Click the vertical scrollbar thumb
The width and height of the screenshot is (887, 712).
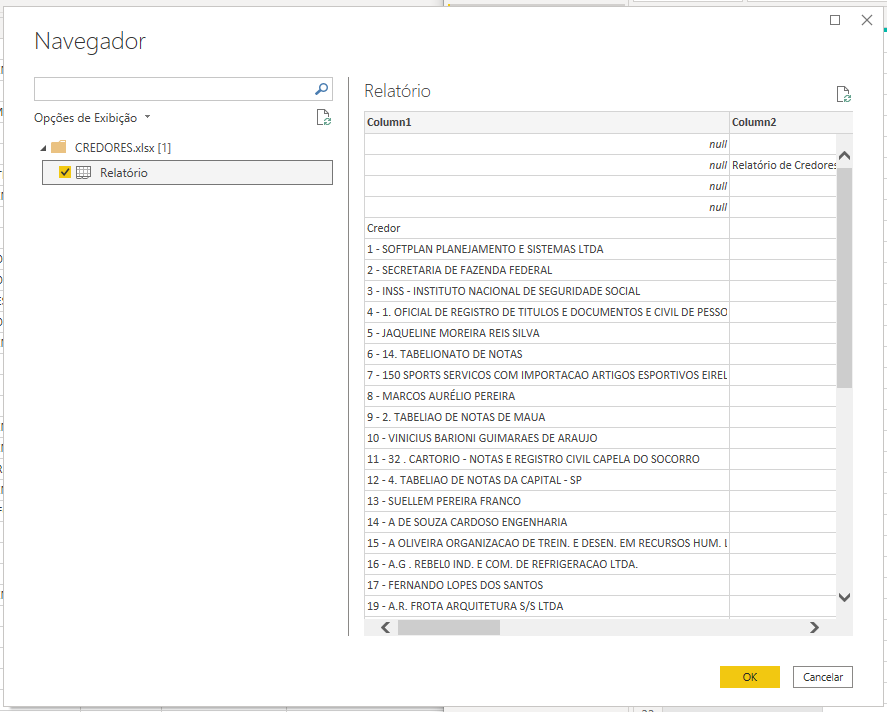(845, 278)
